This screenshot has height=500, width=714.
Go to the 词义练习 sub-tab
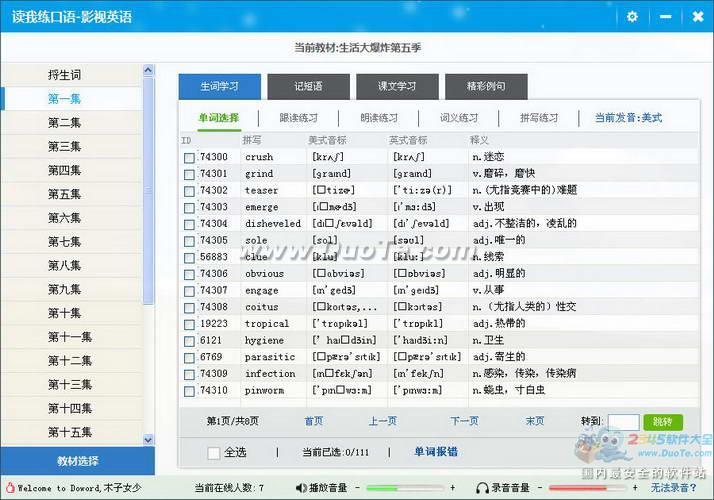pyautogui.click(x=459, y=118)
